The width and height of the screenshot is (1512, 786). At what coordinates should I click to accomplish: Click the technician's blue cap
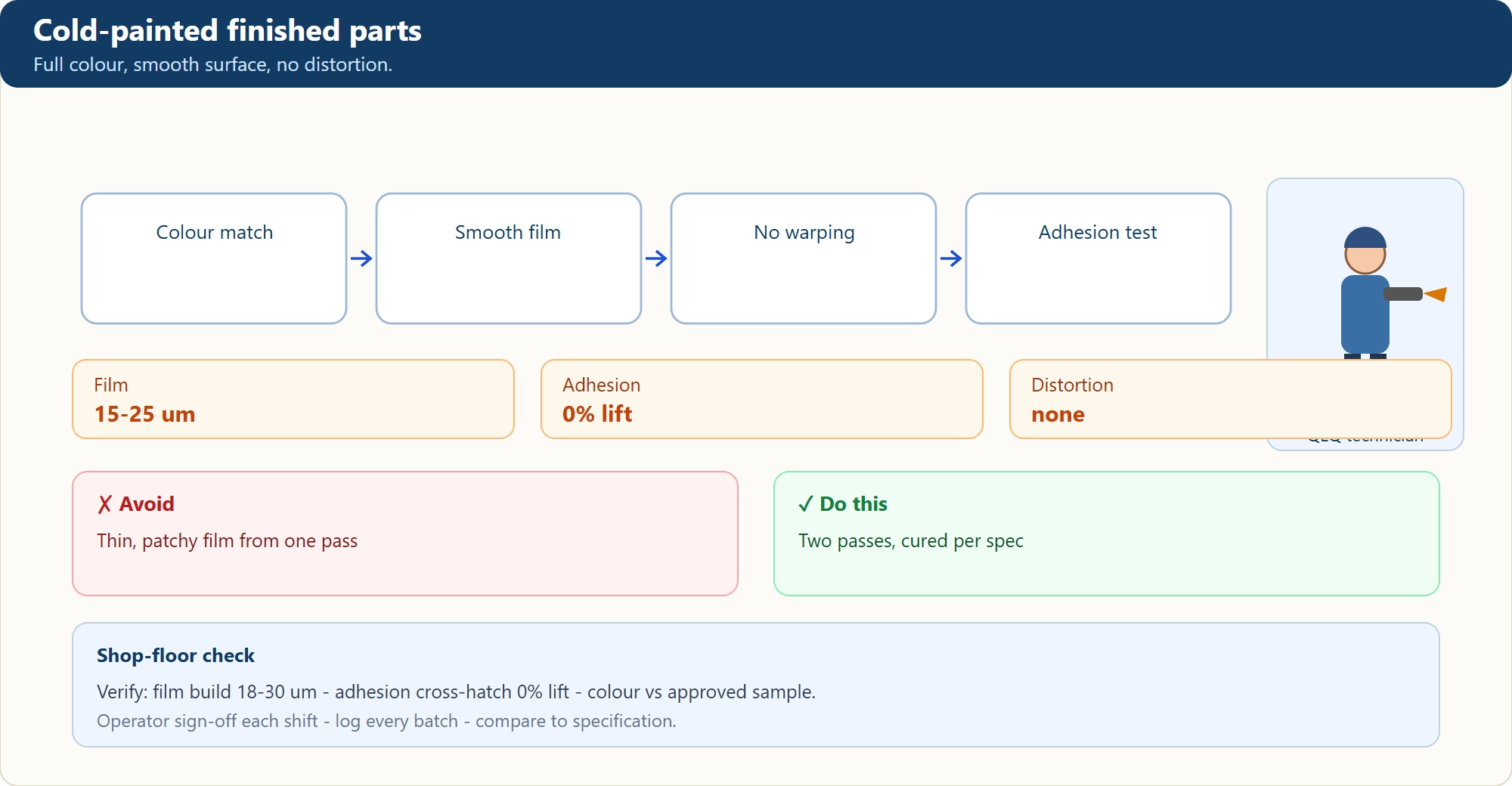pyautogui.click(x=1365, y=237)
